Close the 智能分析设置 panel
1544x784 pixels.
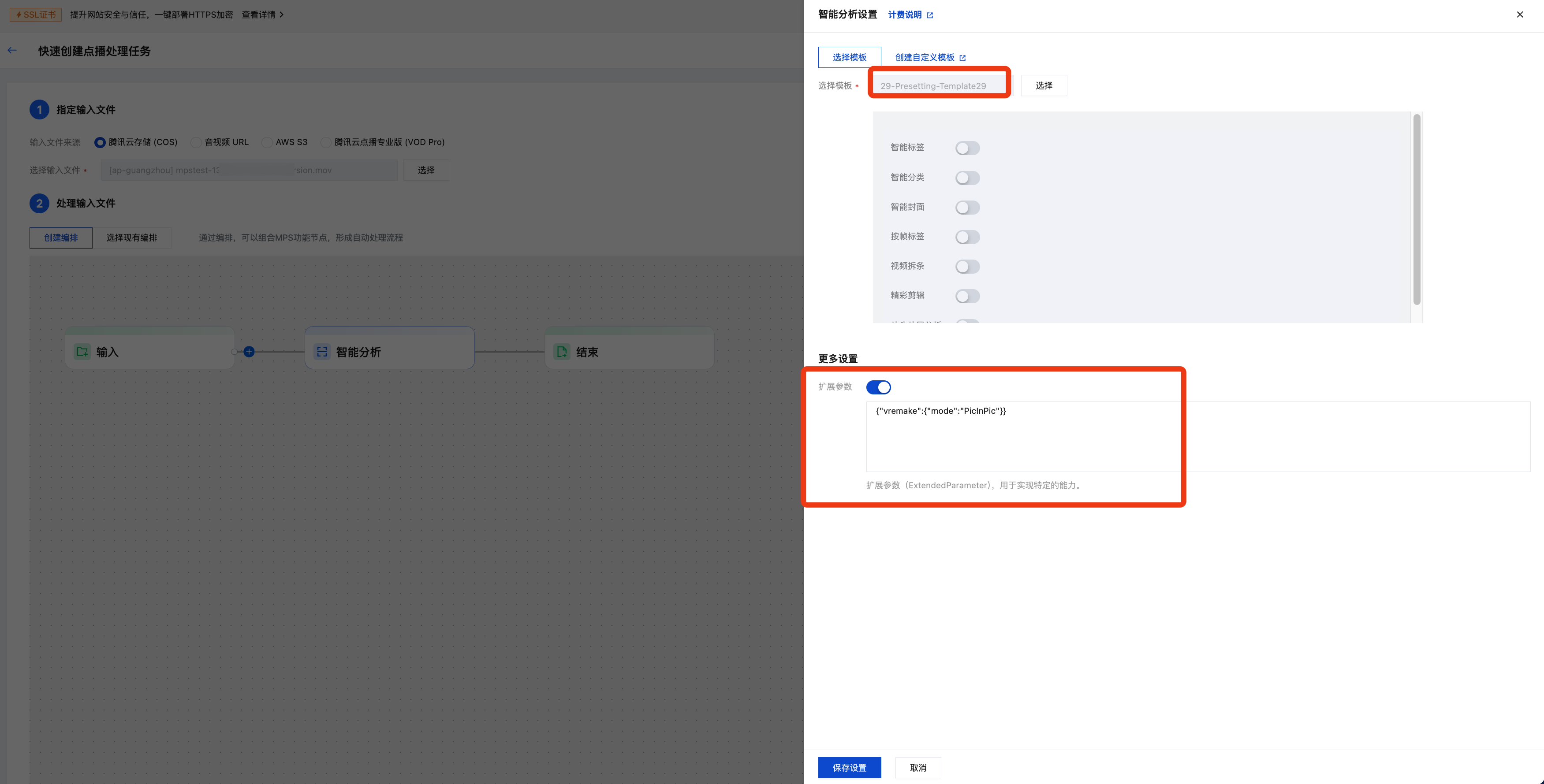tap(1519, 15)
